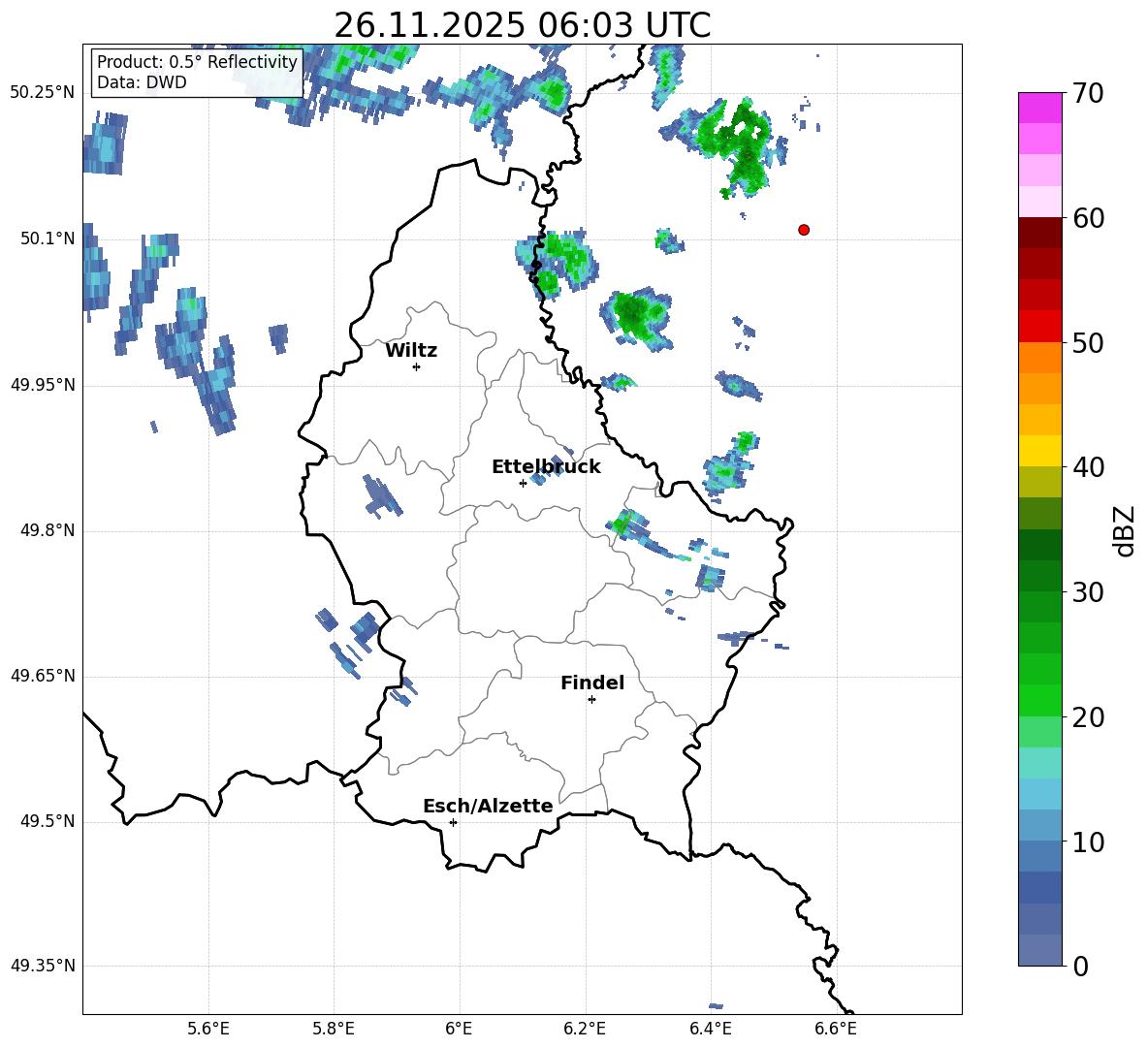Select the Esch/Alzette city label
1148x1048 pixels.
tap(489, 806)
